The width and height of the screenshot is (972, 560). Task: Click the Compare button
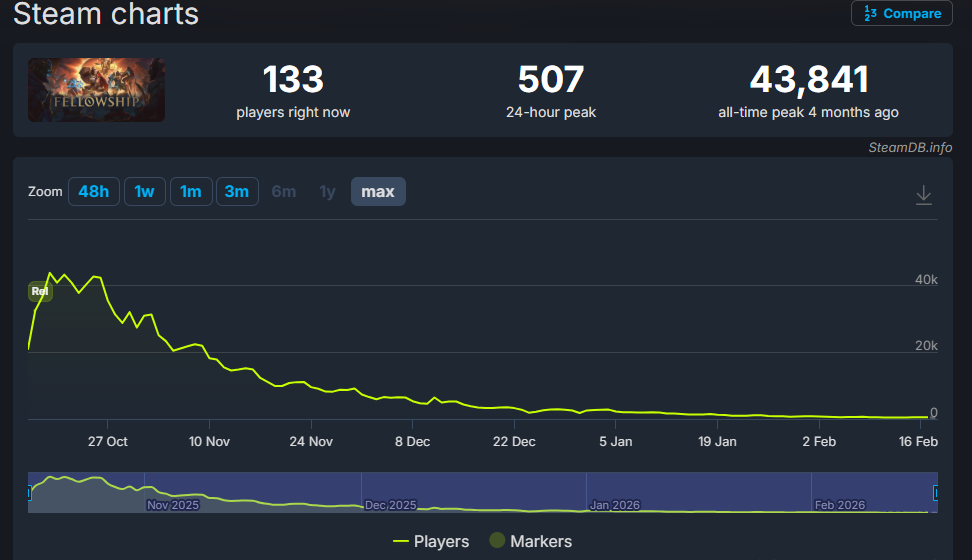[x=901, y=13]
